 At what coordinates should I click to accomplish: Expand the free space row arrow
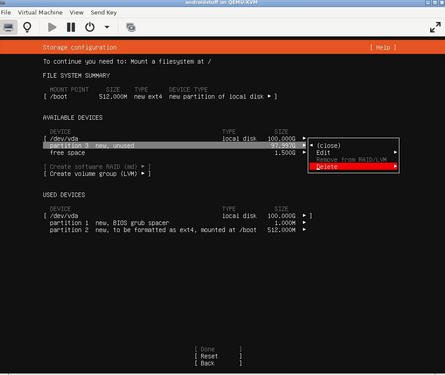coord(304,153)
